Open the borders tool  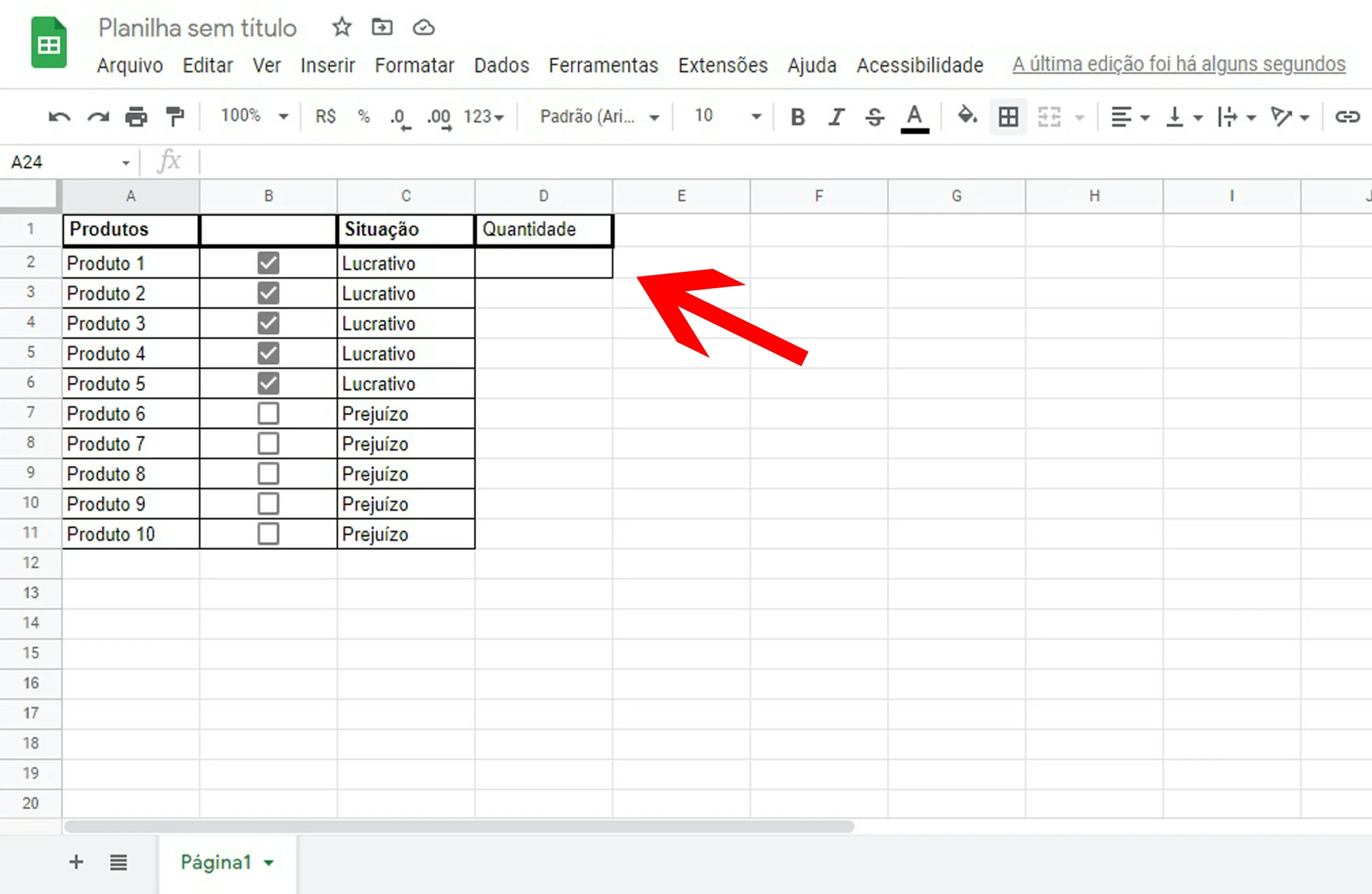(1008, 117)
